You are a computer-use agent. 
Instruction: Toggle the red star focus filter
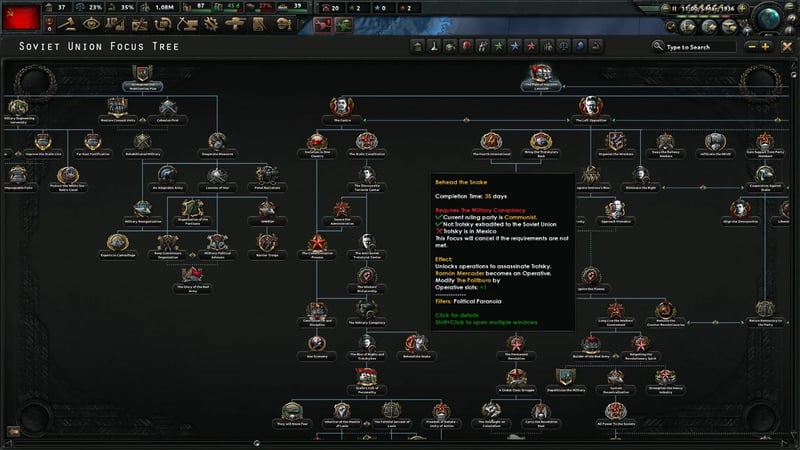tap(531, 46)
